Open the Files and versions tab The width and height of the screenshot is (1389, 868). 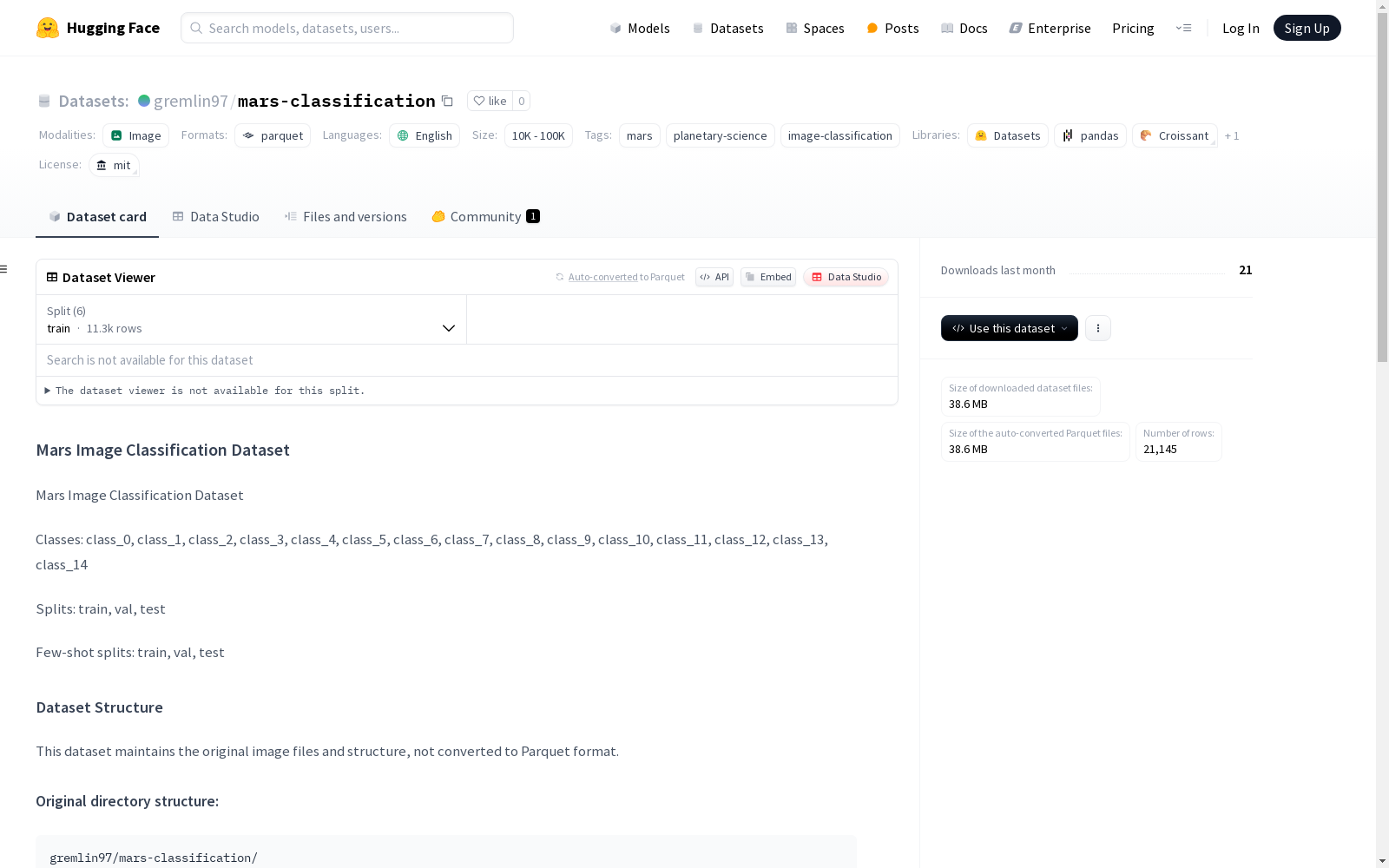(346, 217)
